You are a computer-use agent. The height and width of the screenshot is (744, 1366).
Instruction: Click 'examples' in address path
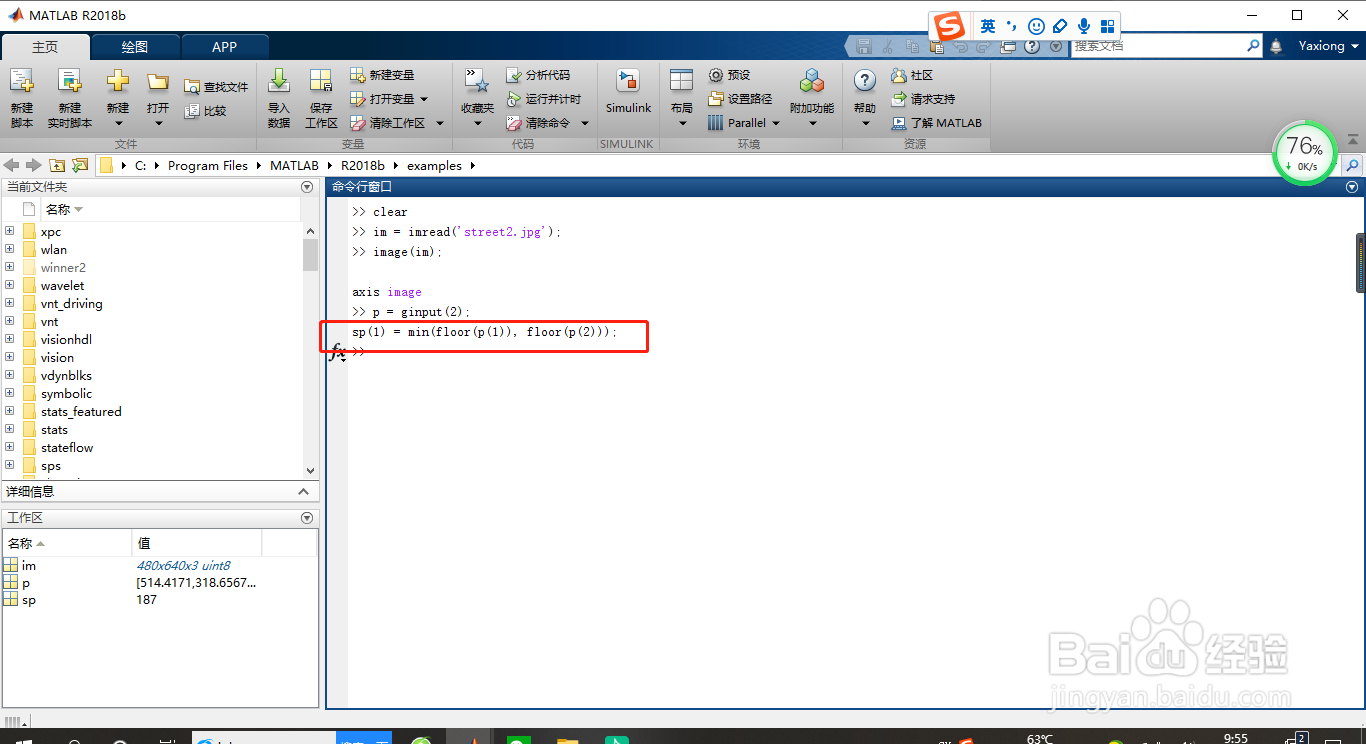[435, 166]
